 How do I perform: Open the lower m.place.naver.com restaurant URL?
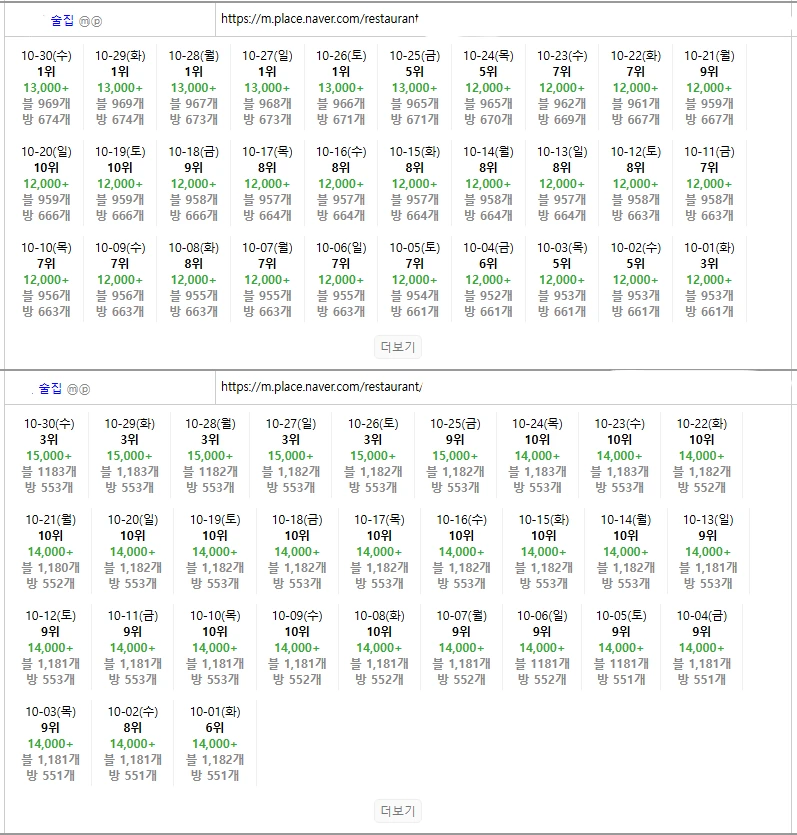(320, 387)
